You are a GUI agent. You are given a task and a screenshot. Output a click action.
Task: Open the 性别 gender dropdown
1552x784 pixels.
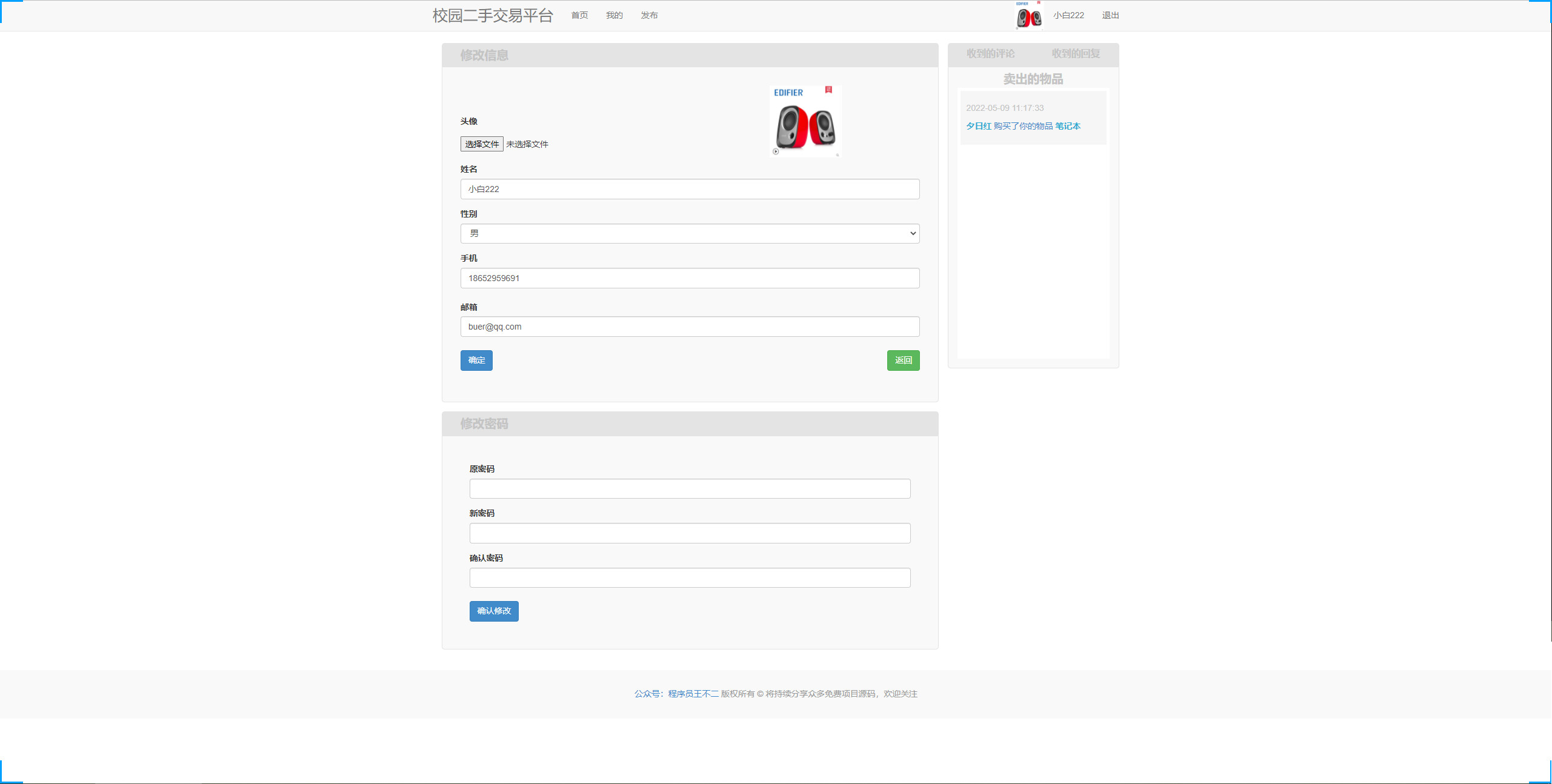pyautogui.click(x=690, y=233)
